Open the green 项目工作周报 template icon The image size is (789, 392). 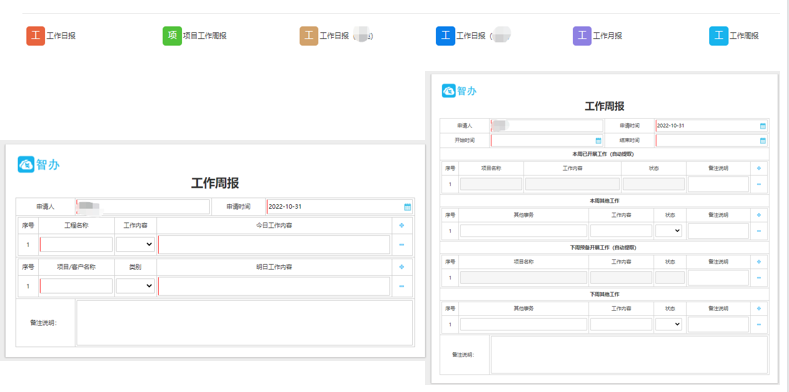point(172,36)
